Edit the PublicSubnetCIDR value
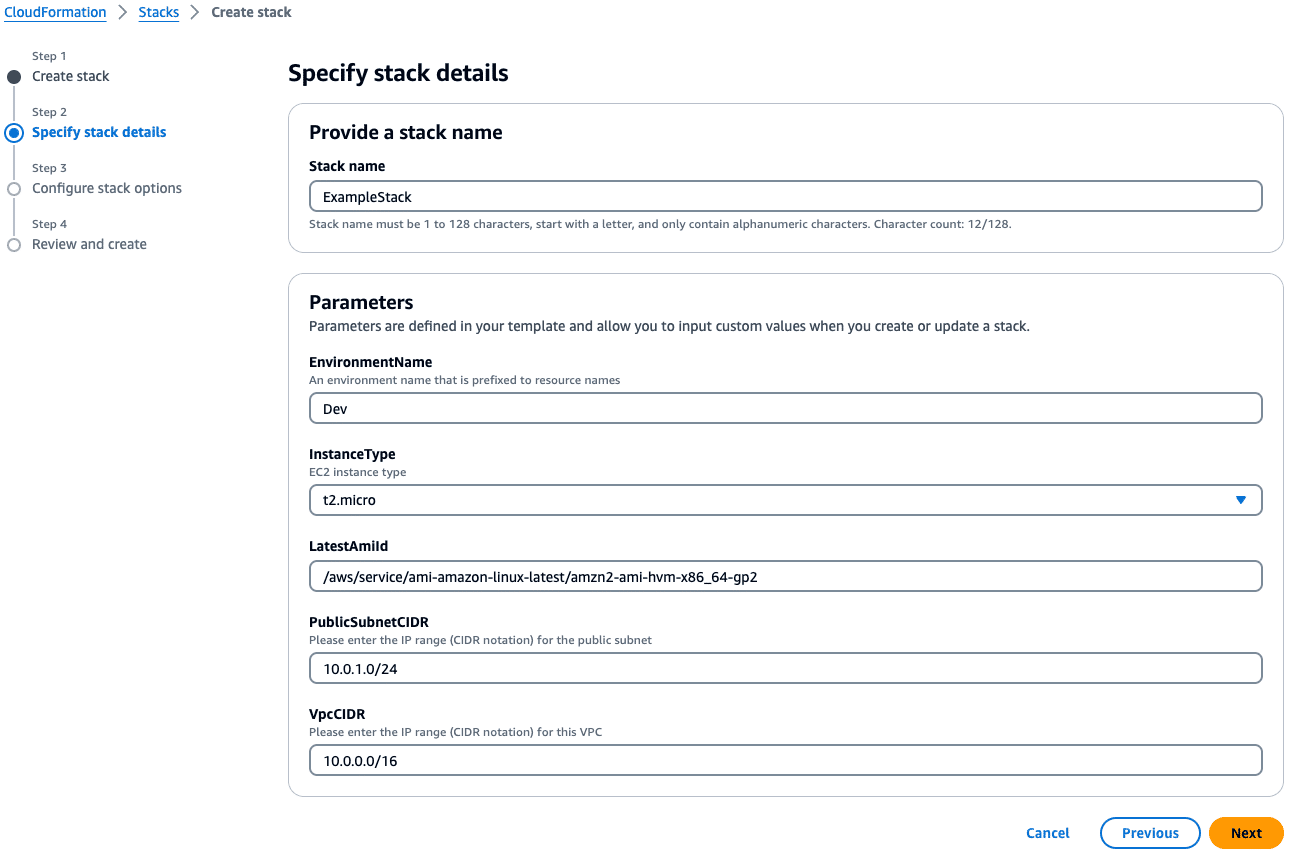 (x=785, y=668)
